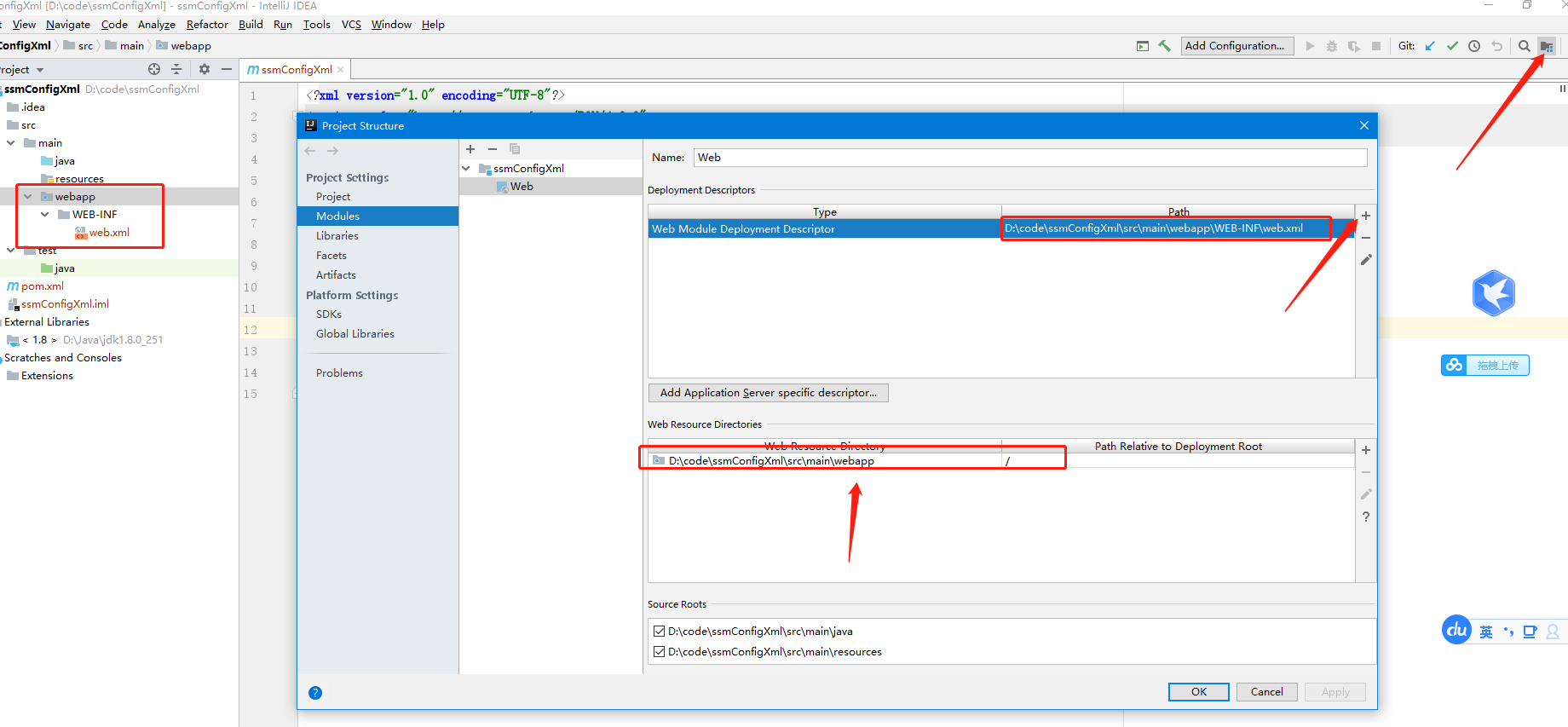1568x727 pixels.
Task: Click the Git update project arrow
Action: (x=1430, y=46)
